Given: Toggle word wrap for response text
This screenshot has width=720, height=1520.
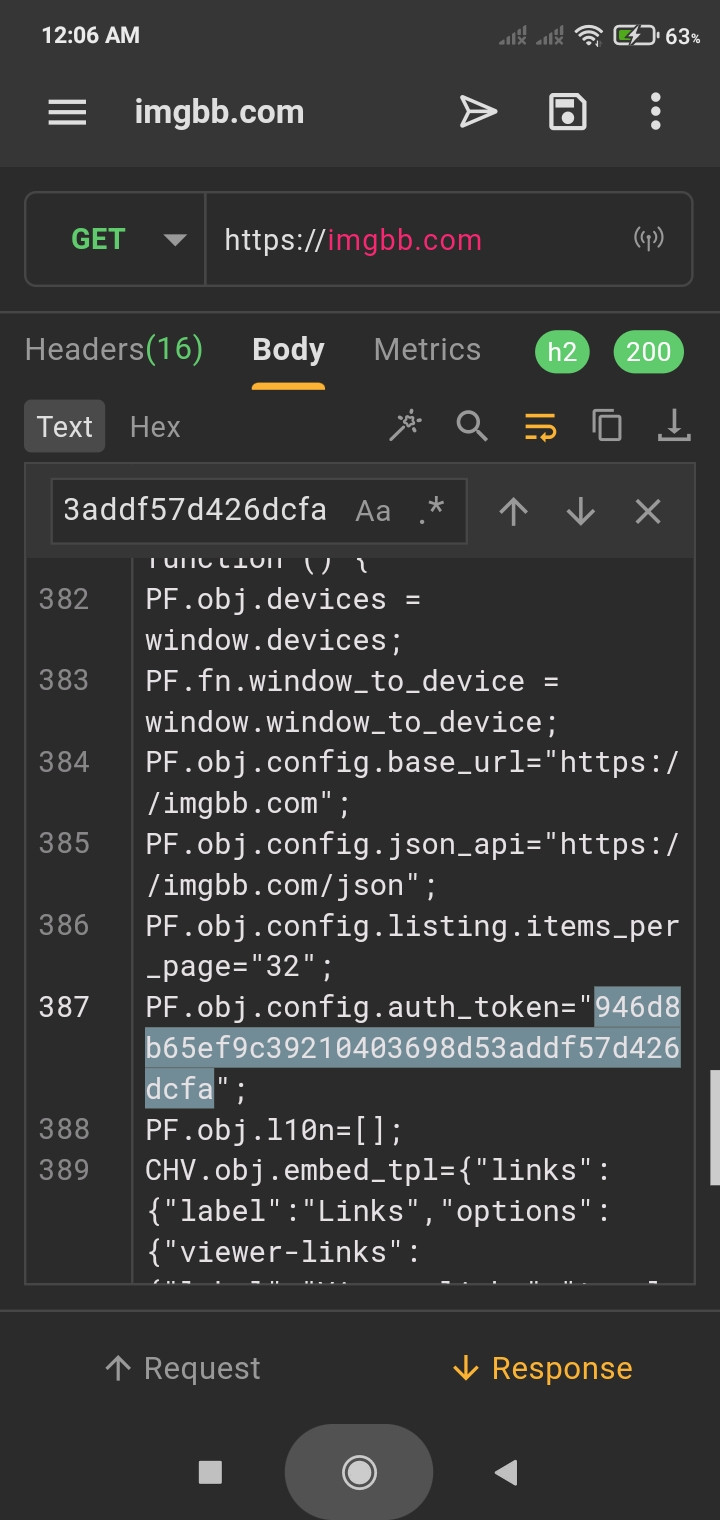Looking at the screenshot, I should (540, 427).
